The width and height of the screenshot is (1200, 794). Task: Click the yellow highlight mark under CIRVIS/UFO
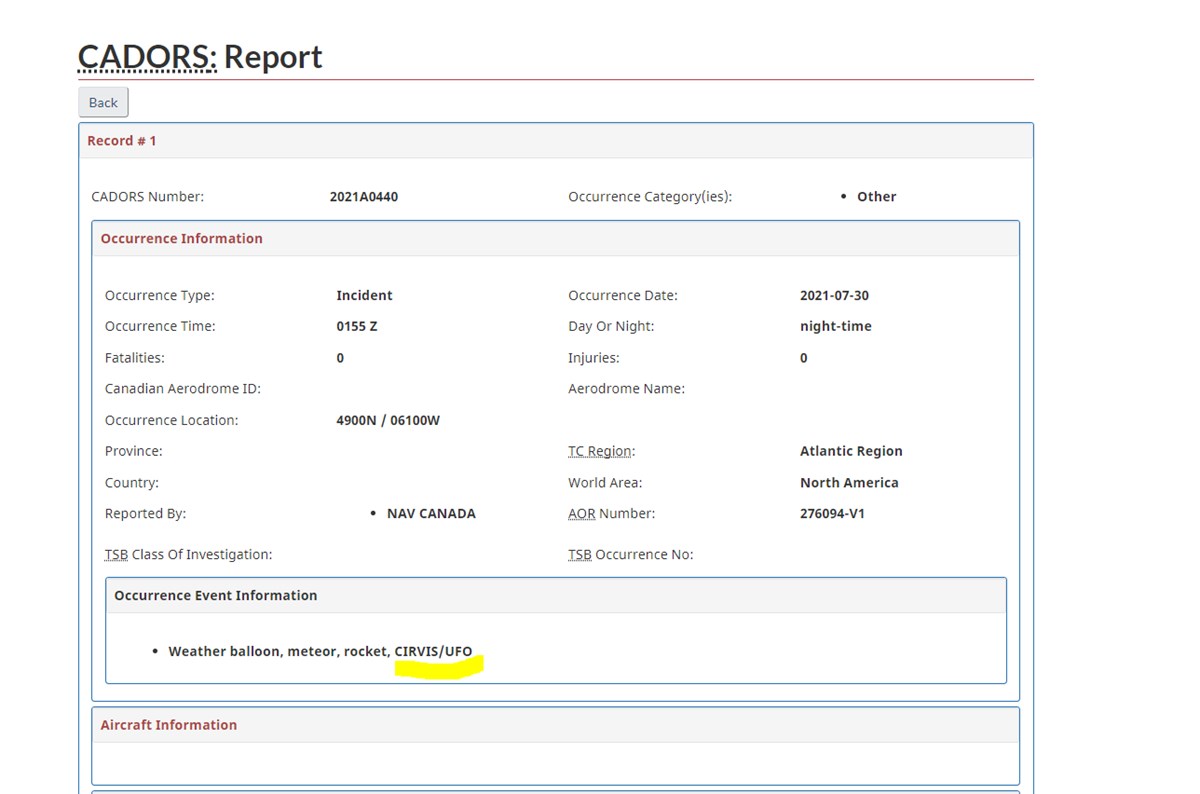(x=439, y=667)
